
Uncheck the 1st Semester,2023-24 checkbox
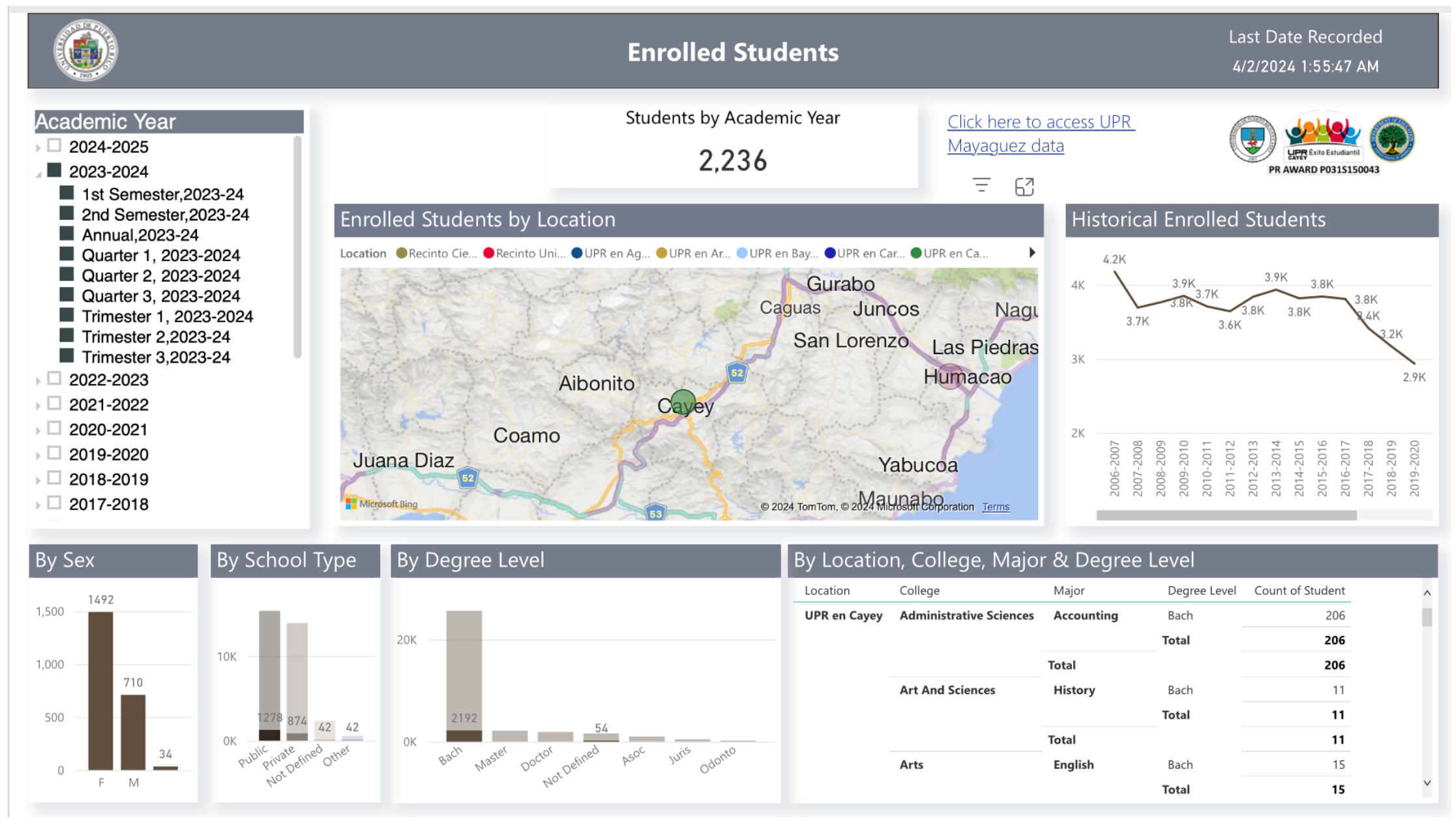click(x=67, y=193)
